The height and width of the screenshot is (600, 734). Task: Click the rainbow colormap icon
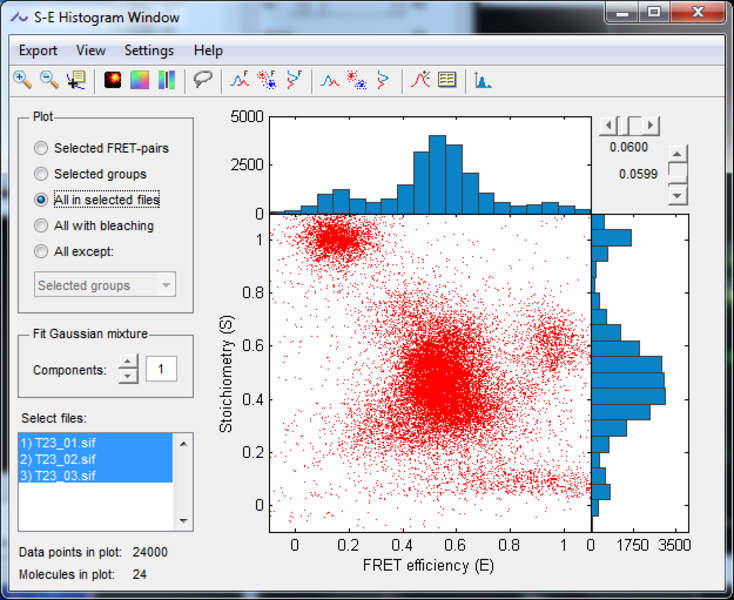[x=139, y=80]
